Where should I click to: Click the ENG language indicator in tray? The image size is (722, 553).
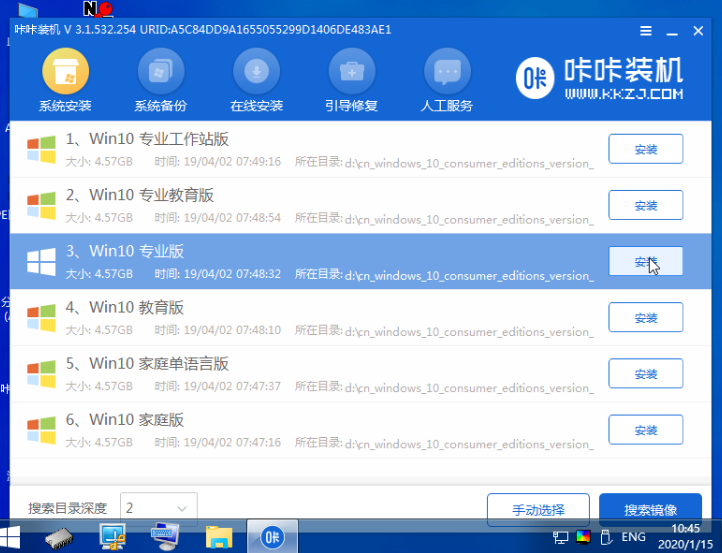pos(633,537)
